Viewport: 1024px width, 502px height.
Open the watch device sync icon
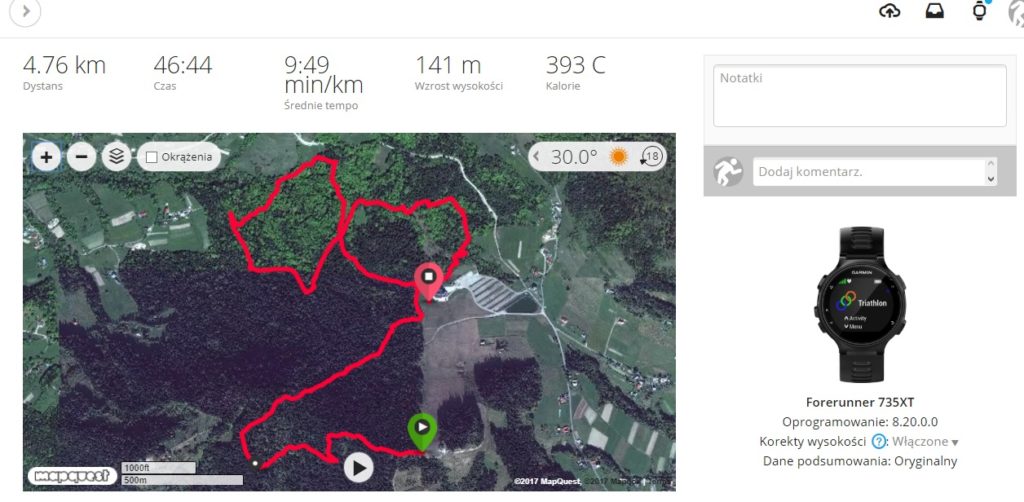(979, 10)
